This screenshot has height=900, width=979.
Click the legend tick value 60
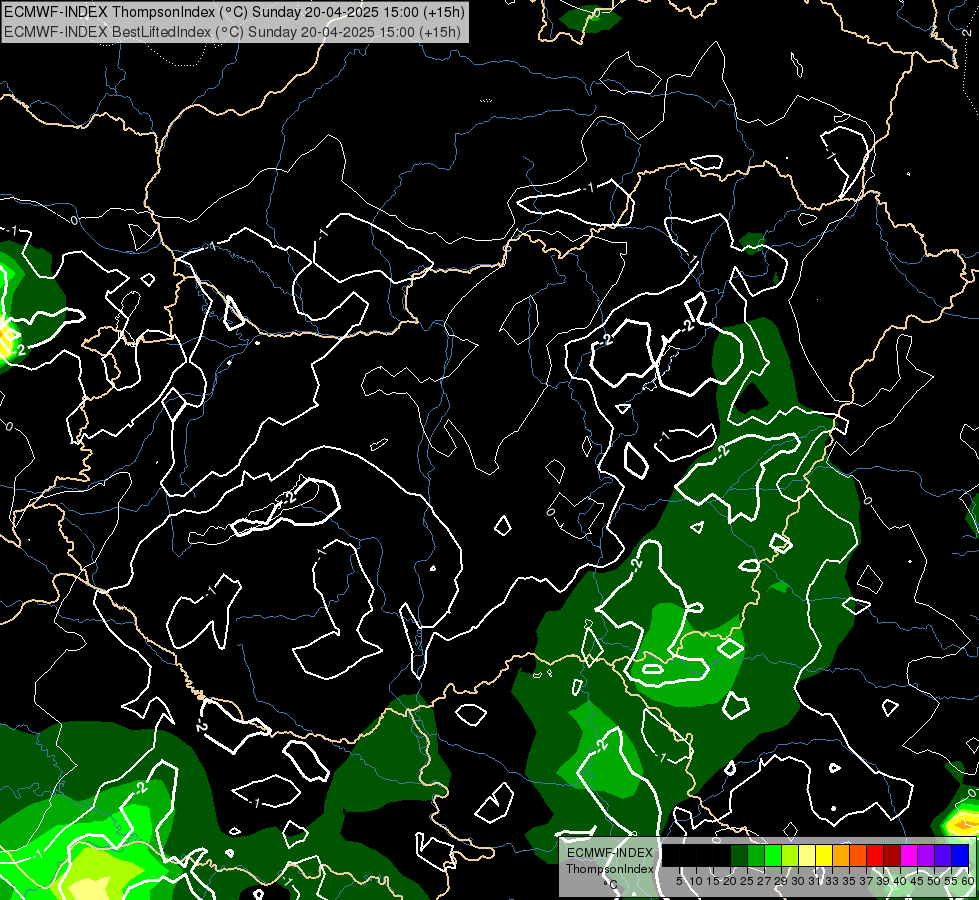968,881
